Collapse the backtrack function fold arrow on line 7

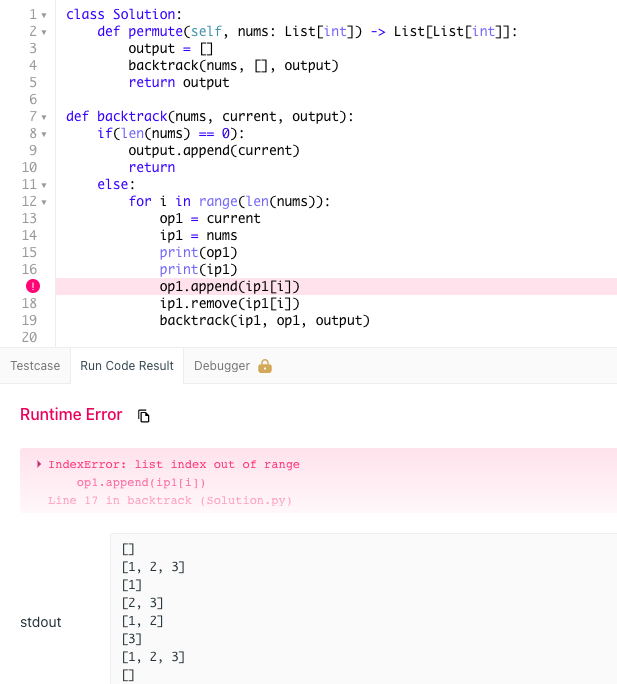[44, 117]
